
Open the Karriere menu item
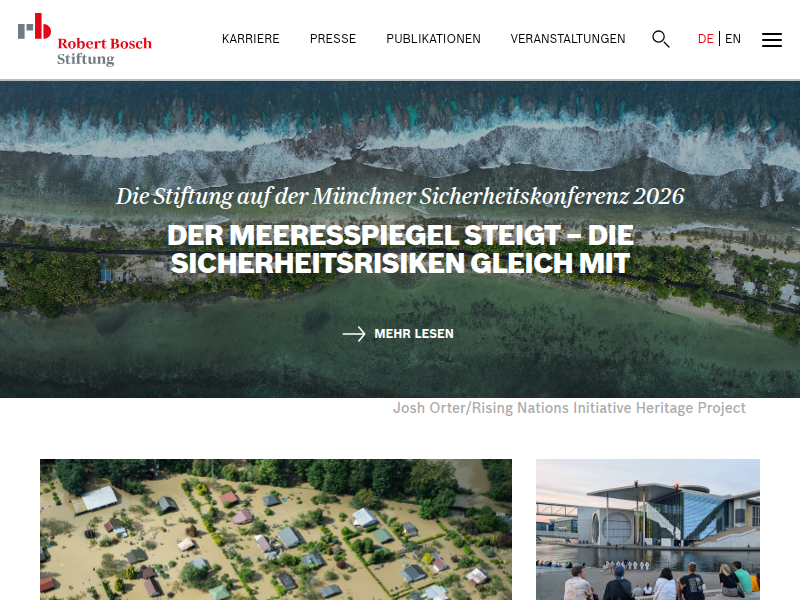tap(251, 39)
